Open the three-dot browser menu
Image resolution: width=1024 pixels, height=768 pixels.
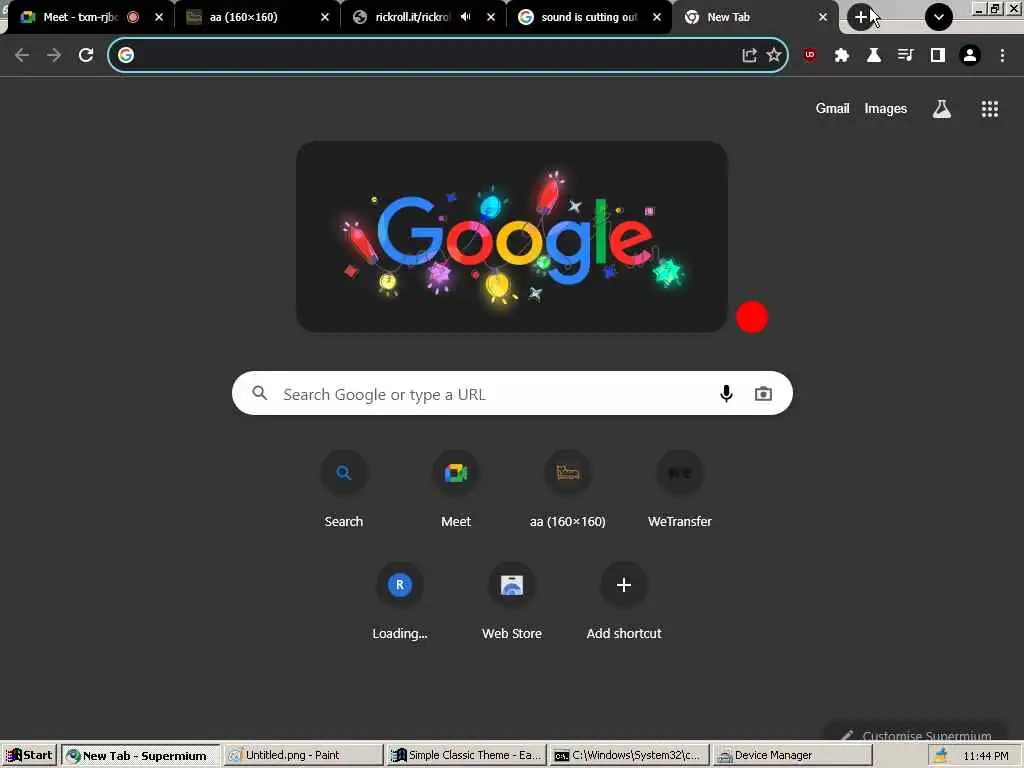point(1002,56)
